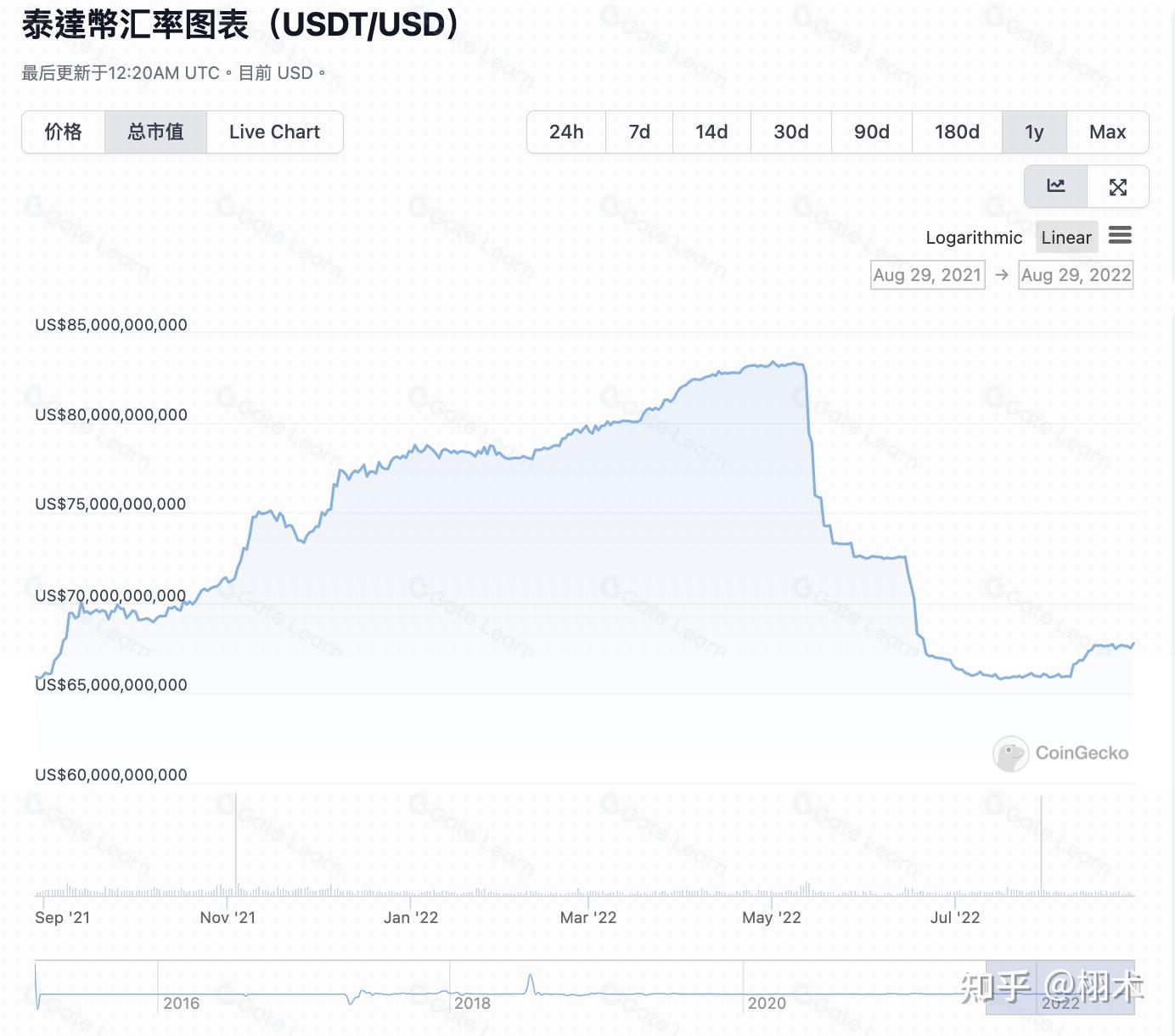Keep Linear scale selected

click(1066, 237)
